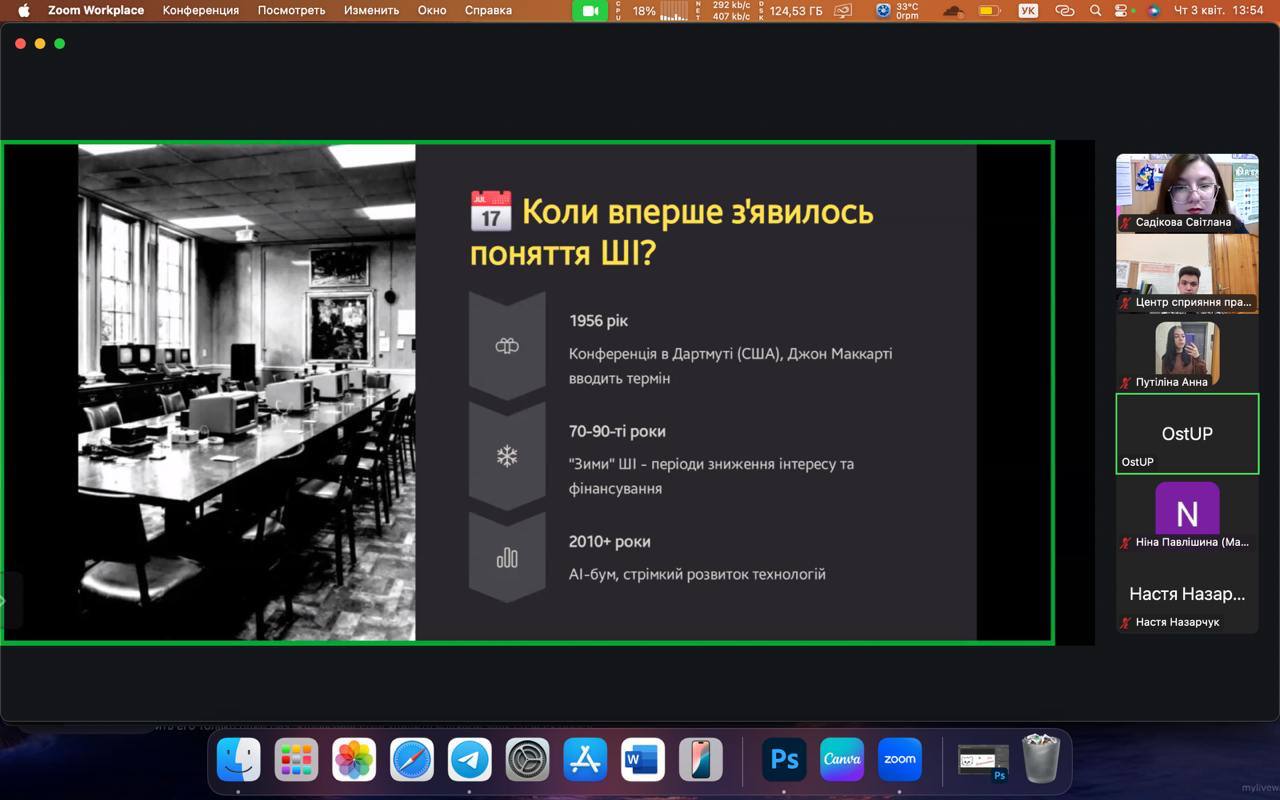1280x800 pixels.
Task: Open the Конференция menu
Action: (201, 11)
